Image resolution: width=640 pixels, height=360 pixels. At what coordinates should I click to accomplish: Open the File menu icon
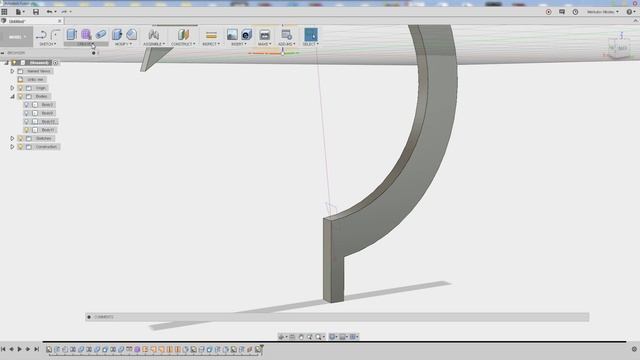pyautogui.click(x=19, y=12)
